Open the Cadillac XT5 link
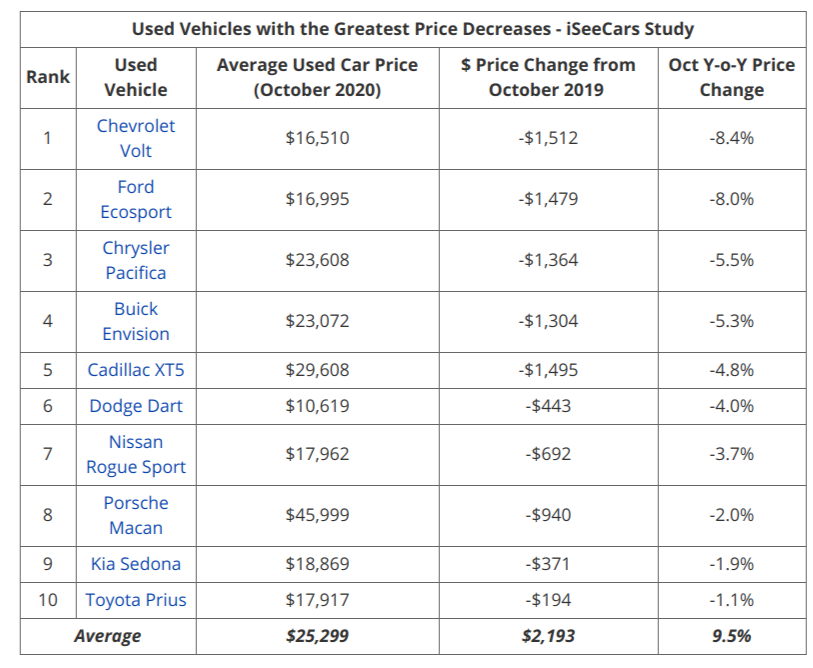Screen dimensions: 813x668 click(x=135, y=370)
